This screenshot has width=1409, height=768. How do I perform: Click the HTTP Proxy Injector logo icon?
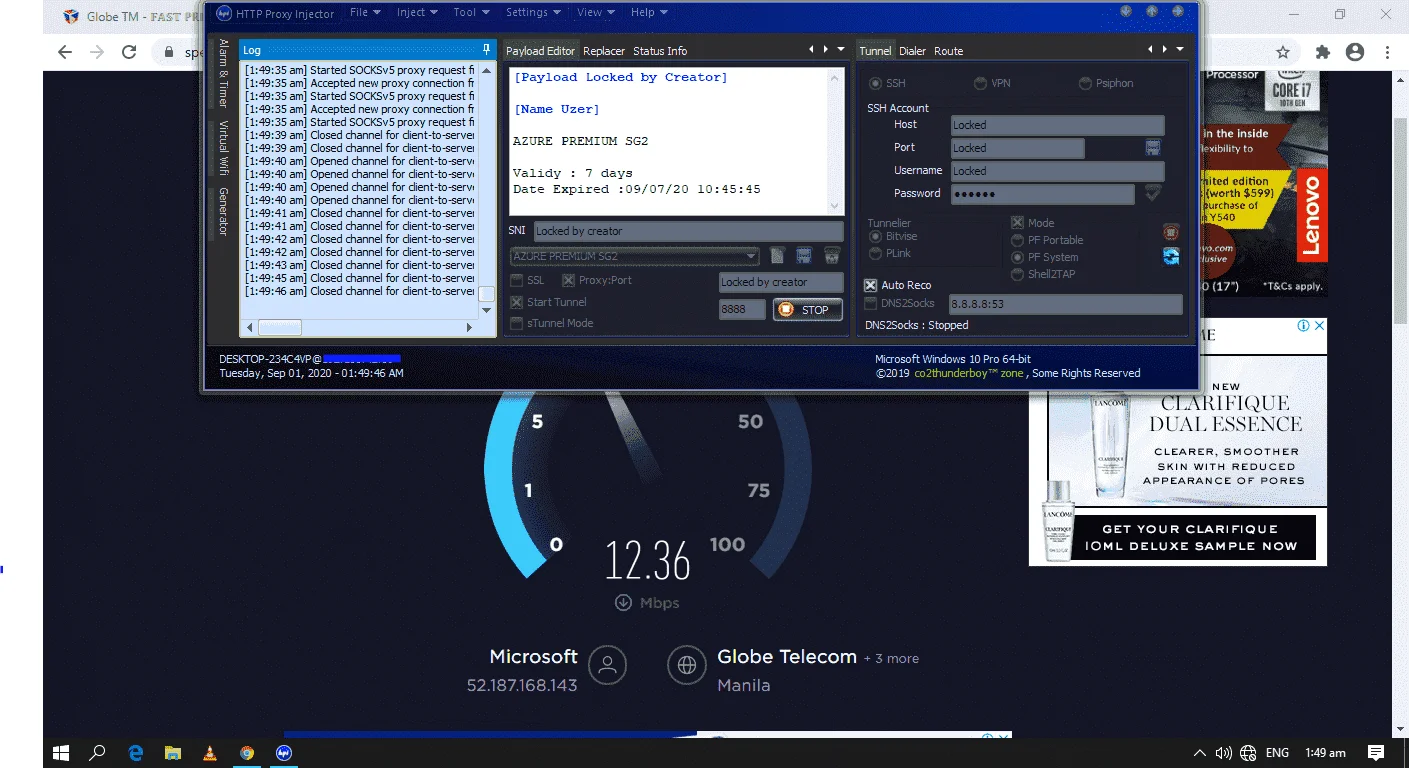(x=225, y=13)
